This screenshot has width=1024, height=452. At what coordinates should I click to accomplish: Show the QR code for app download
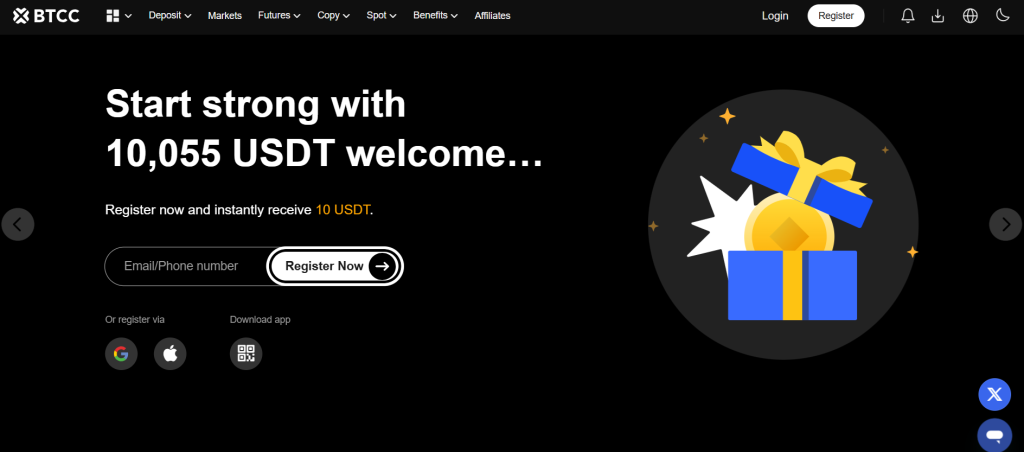coord(246,354)
